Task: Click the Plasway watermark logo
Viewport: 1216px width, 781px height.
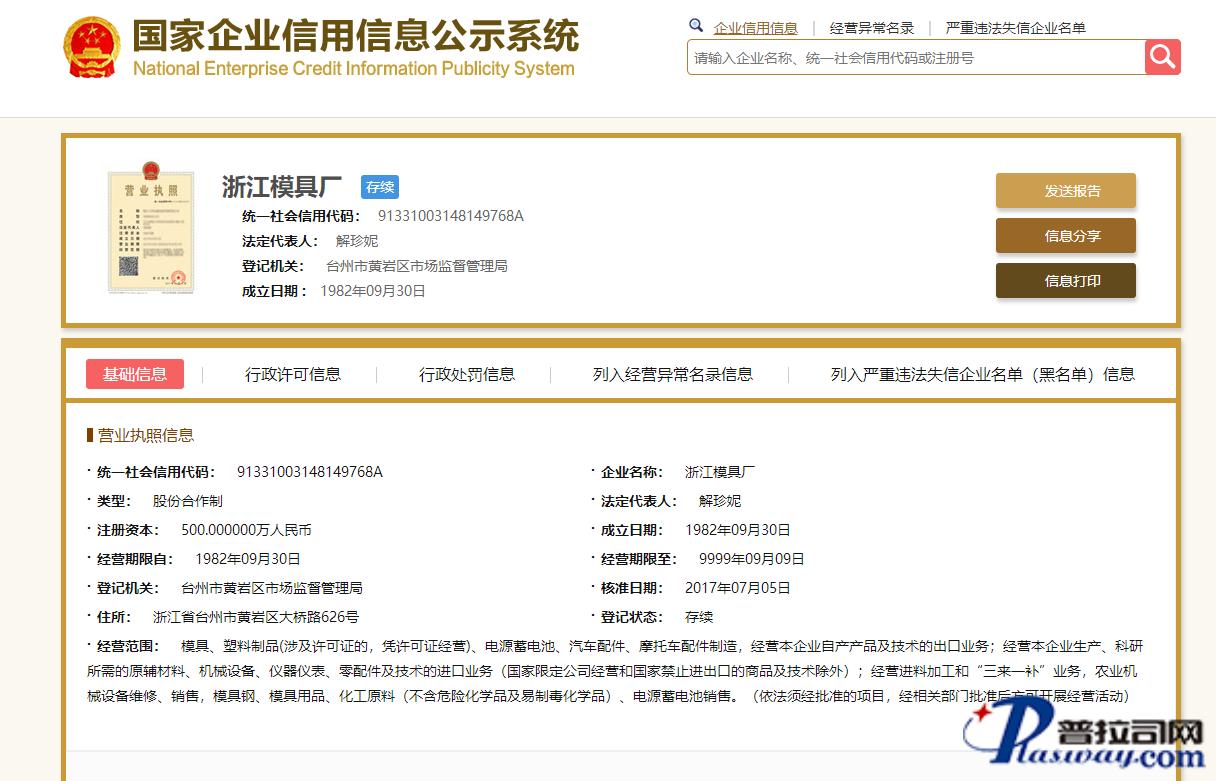Action: 1088,739
